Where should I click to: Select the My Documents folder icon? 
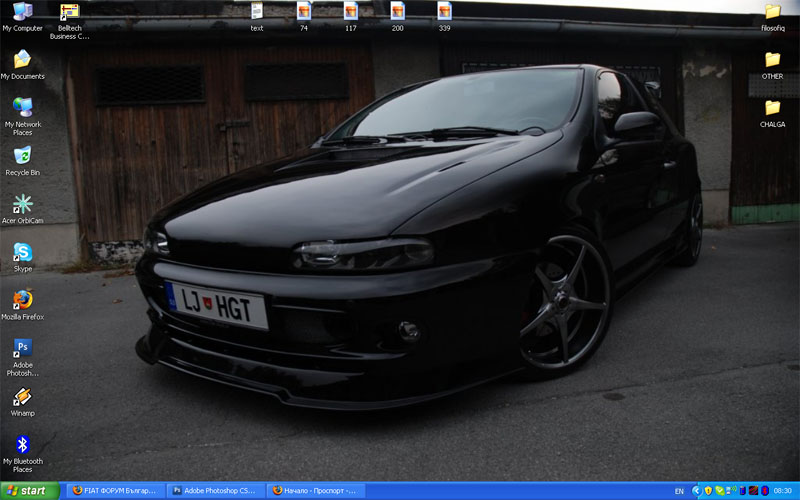22,60
